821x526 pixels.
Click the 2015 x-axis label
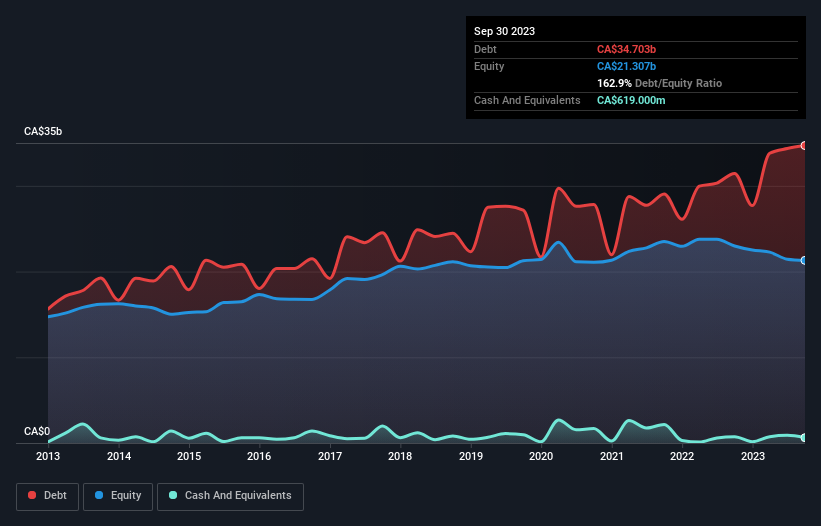pyautogui.click(x=189, y=456)
